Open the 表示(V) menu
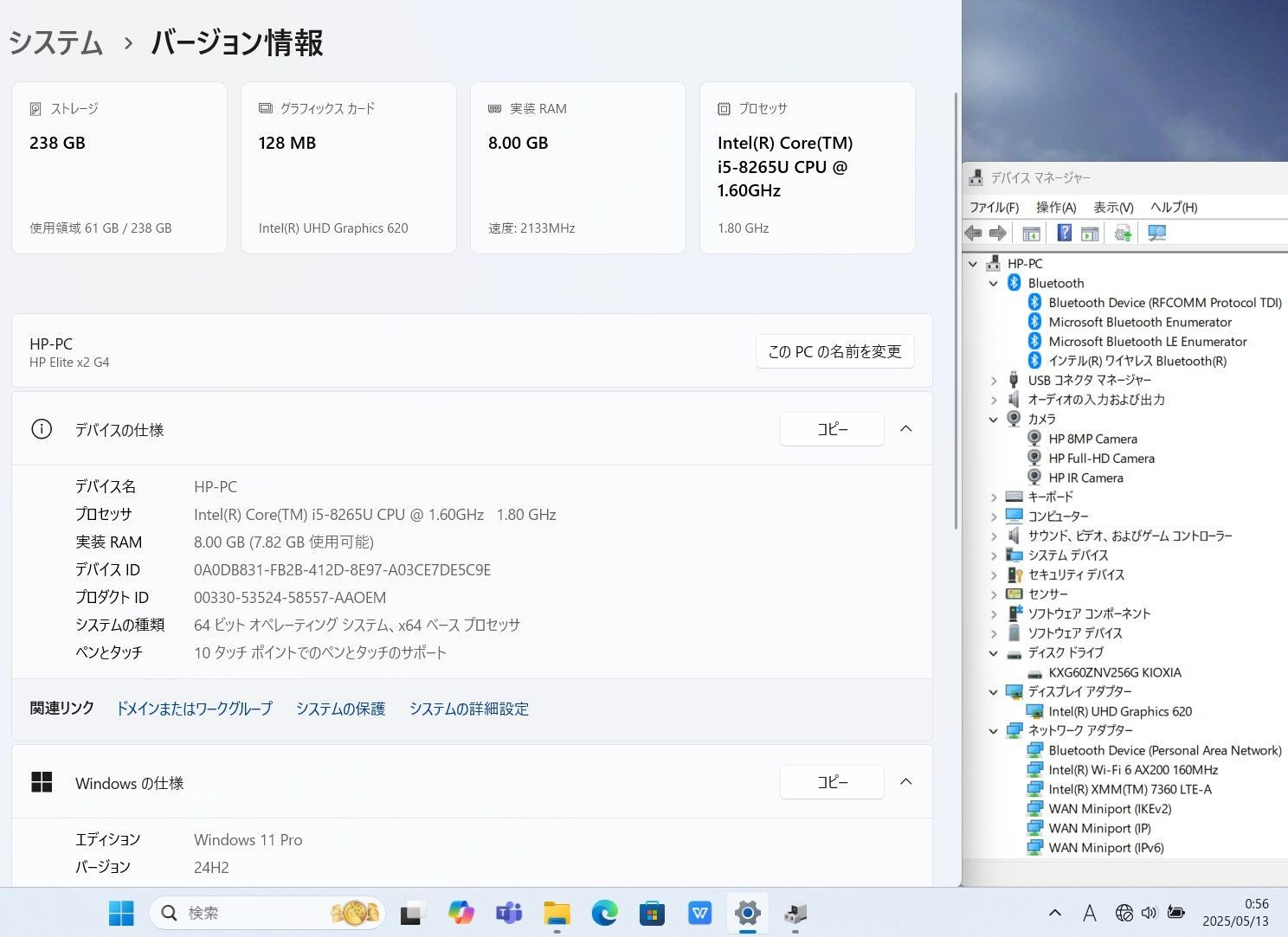1288x937 pixels. [x=1113, y=207]
